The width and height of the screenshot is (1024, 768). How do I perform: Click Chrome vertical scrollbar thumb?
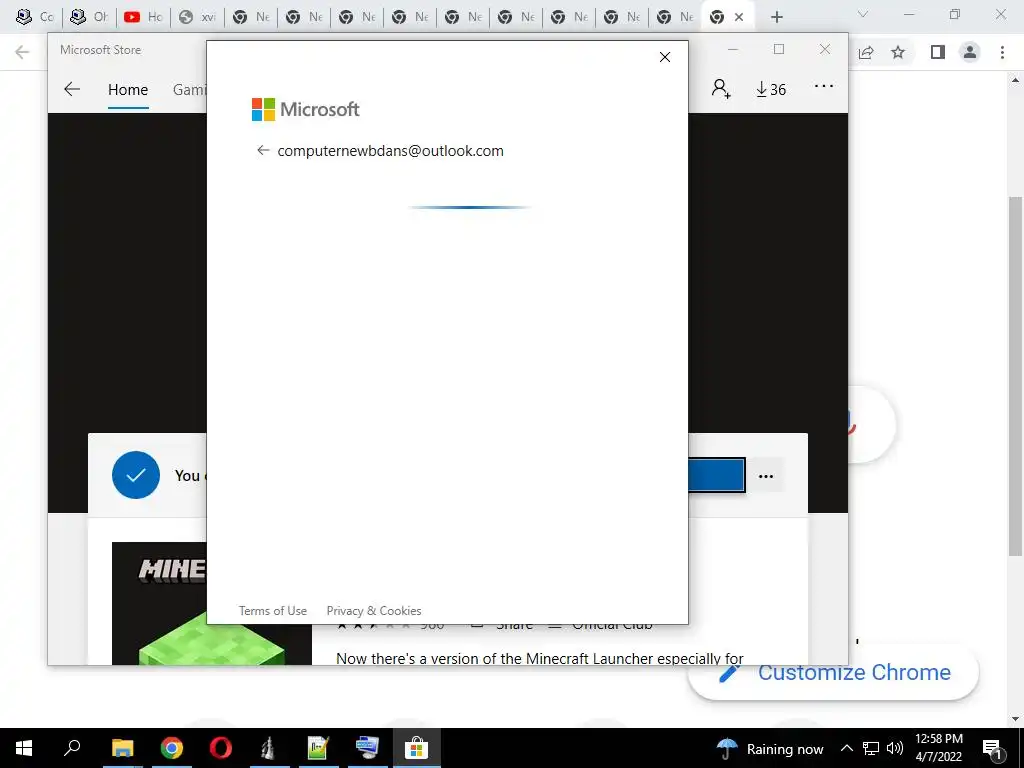[x=1016, y=376]
